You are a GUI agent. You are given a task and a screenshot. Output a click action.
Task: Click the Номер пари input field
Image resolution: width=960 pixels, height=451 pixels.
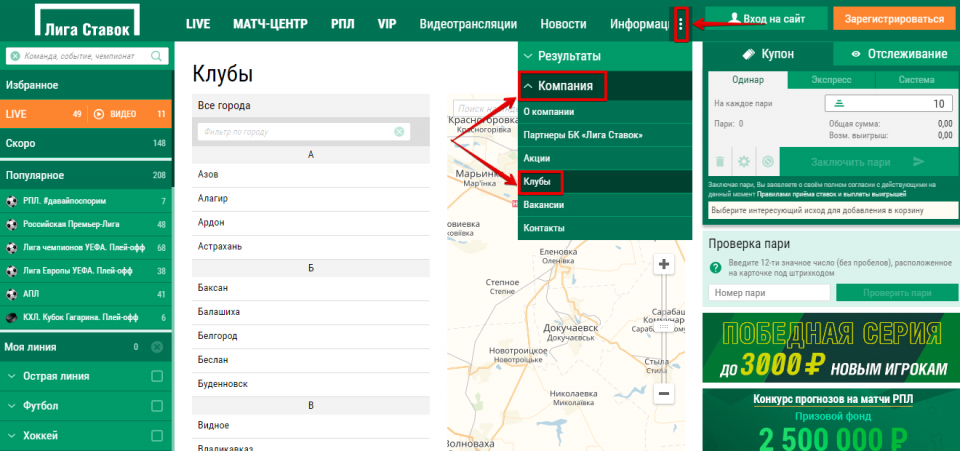[768, 293]
